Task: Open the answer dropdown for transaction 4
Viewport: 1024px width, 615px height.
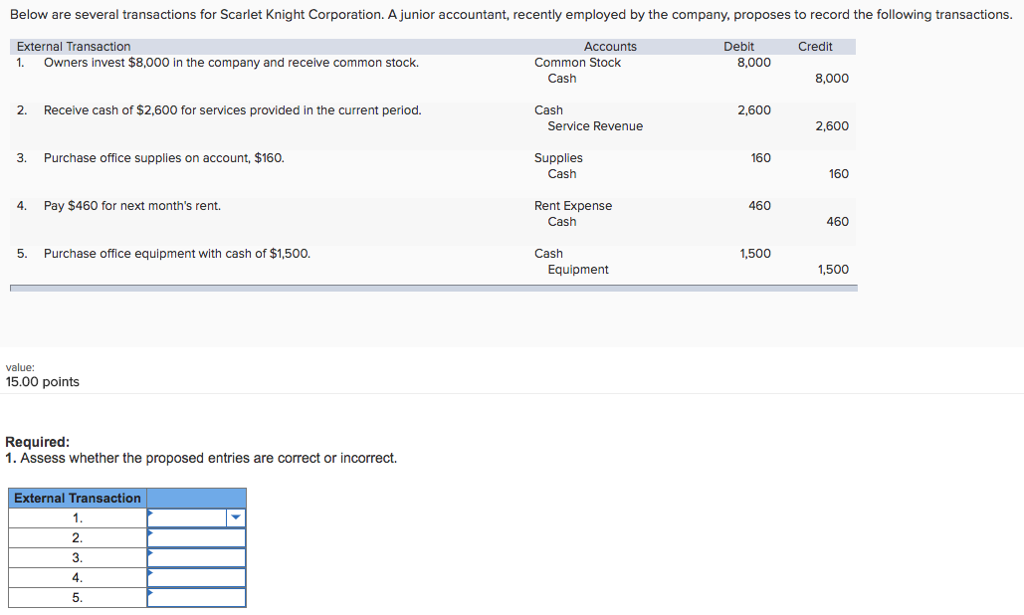Action: tap(196, 577)
